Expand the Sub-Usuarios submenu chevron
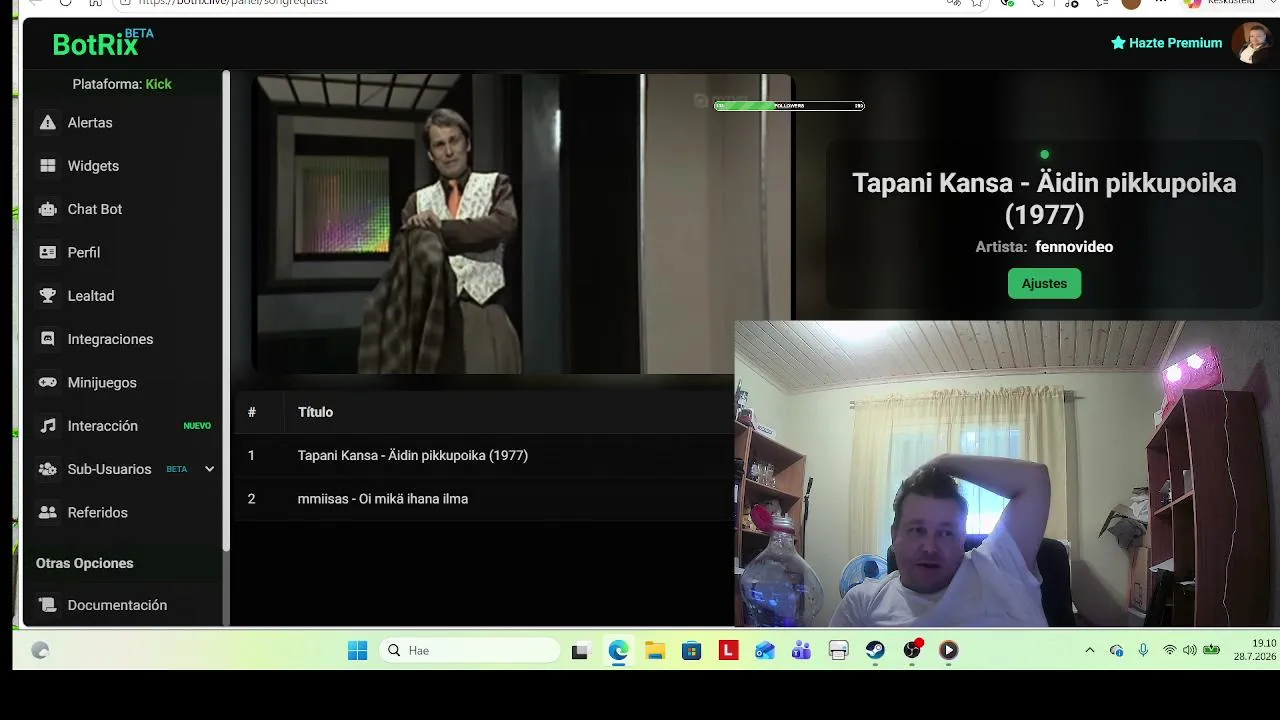 tap(209, 469)
